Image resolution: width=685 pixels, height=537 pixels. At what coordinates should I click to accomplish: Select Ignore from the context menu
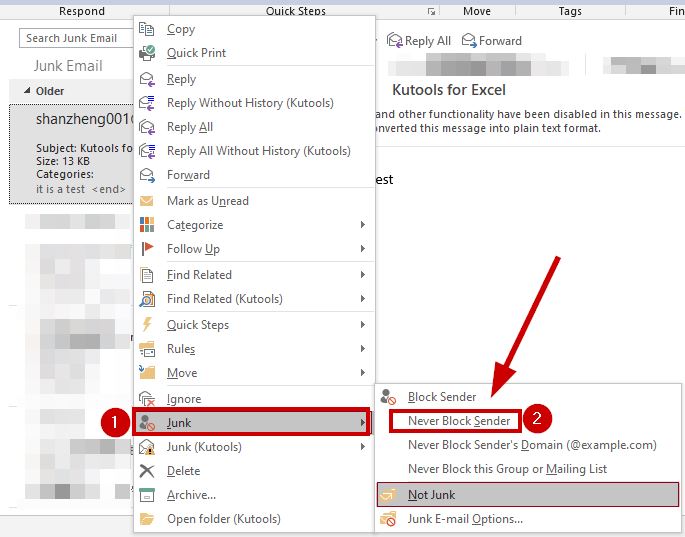[x=254, y=398]
